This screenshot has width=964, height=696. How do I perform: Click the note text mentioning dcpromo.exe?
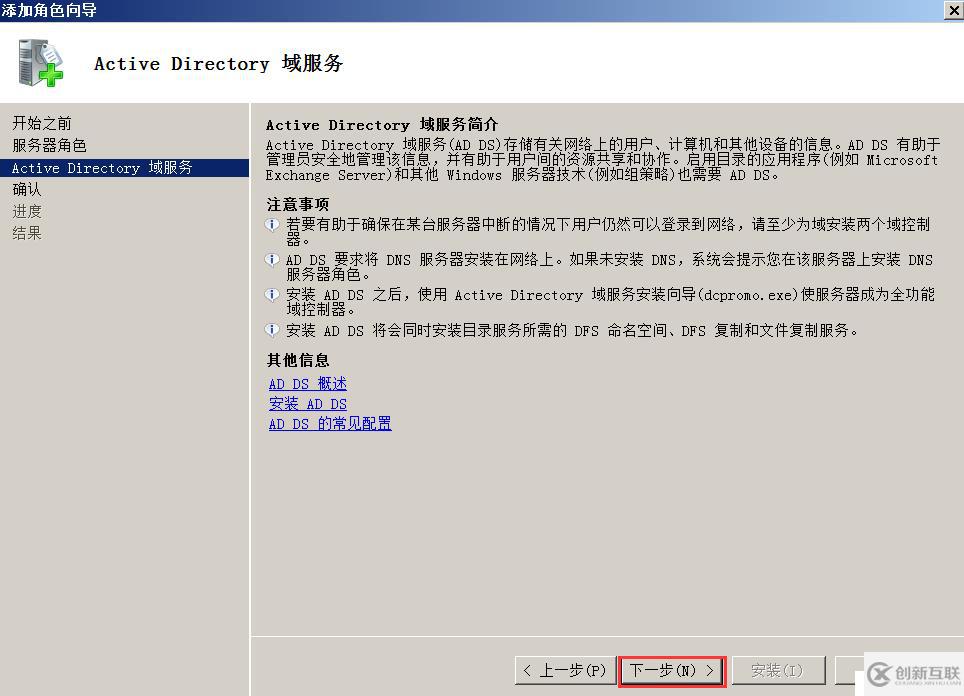(610, 302)
